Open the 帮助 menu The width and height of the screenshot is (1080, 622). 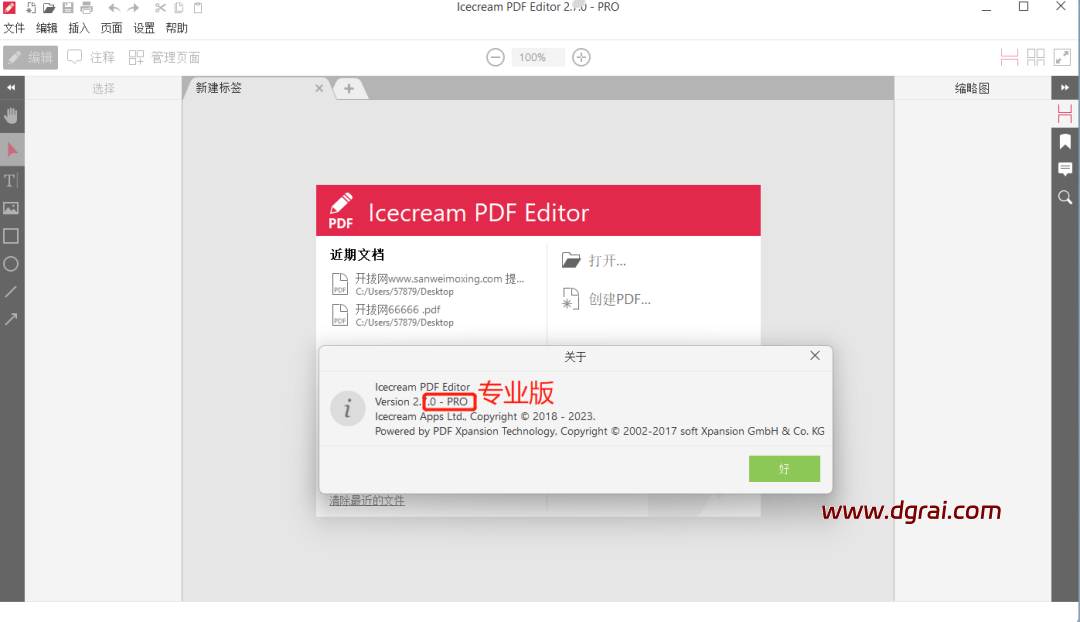176,28
